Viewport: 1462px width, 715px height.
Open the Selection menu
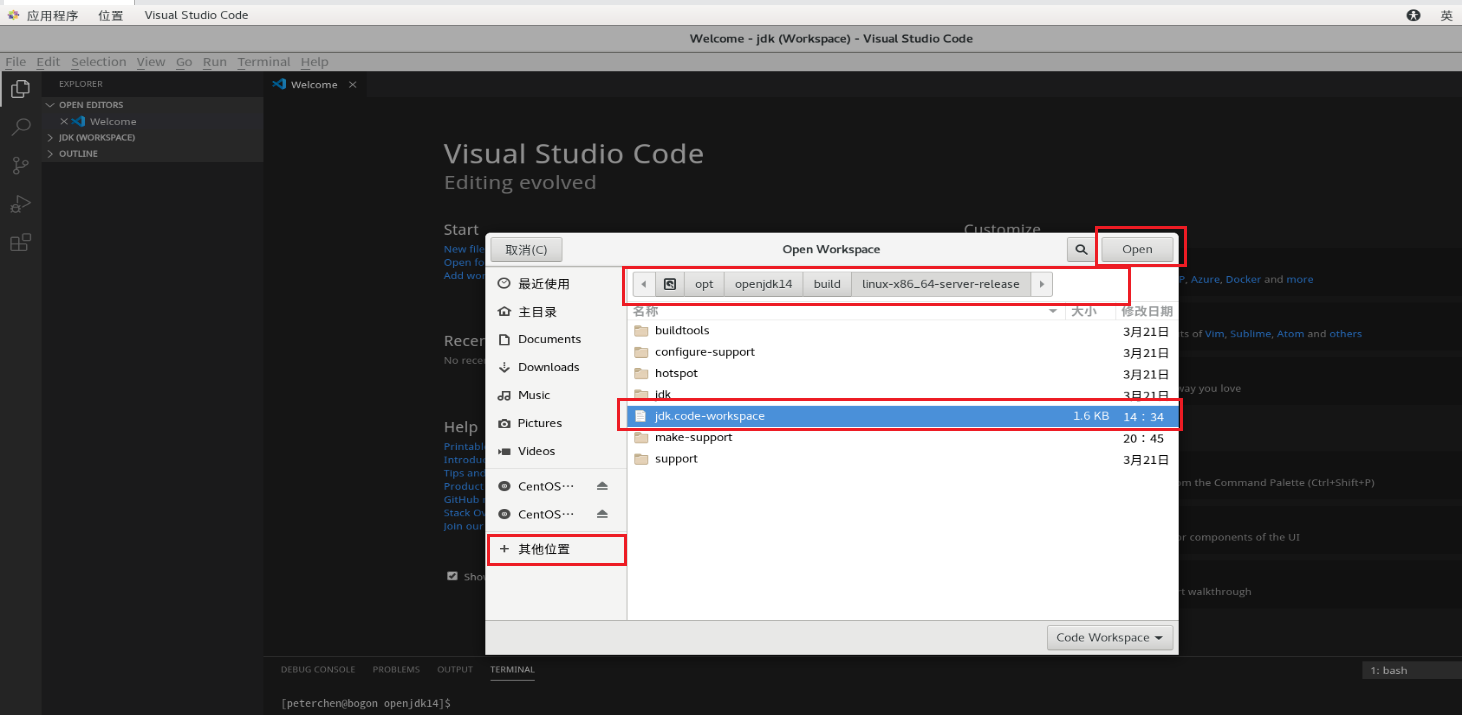[98, 62]
